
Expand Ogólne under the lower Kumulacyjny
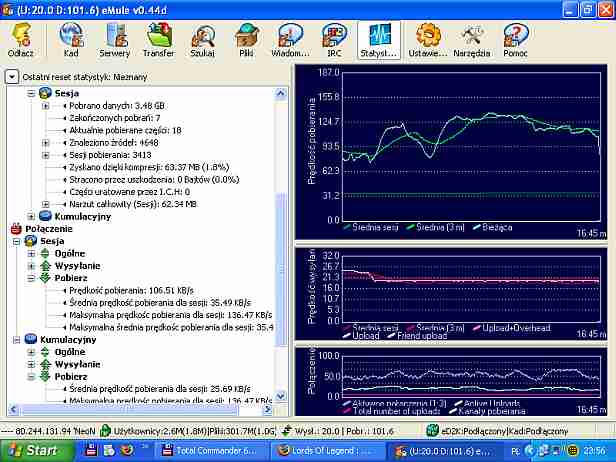31,352
